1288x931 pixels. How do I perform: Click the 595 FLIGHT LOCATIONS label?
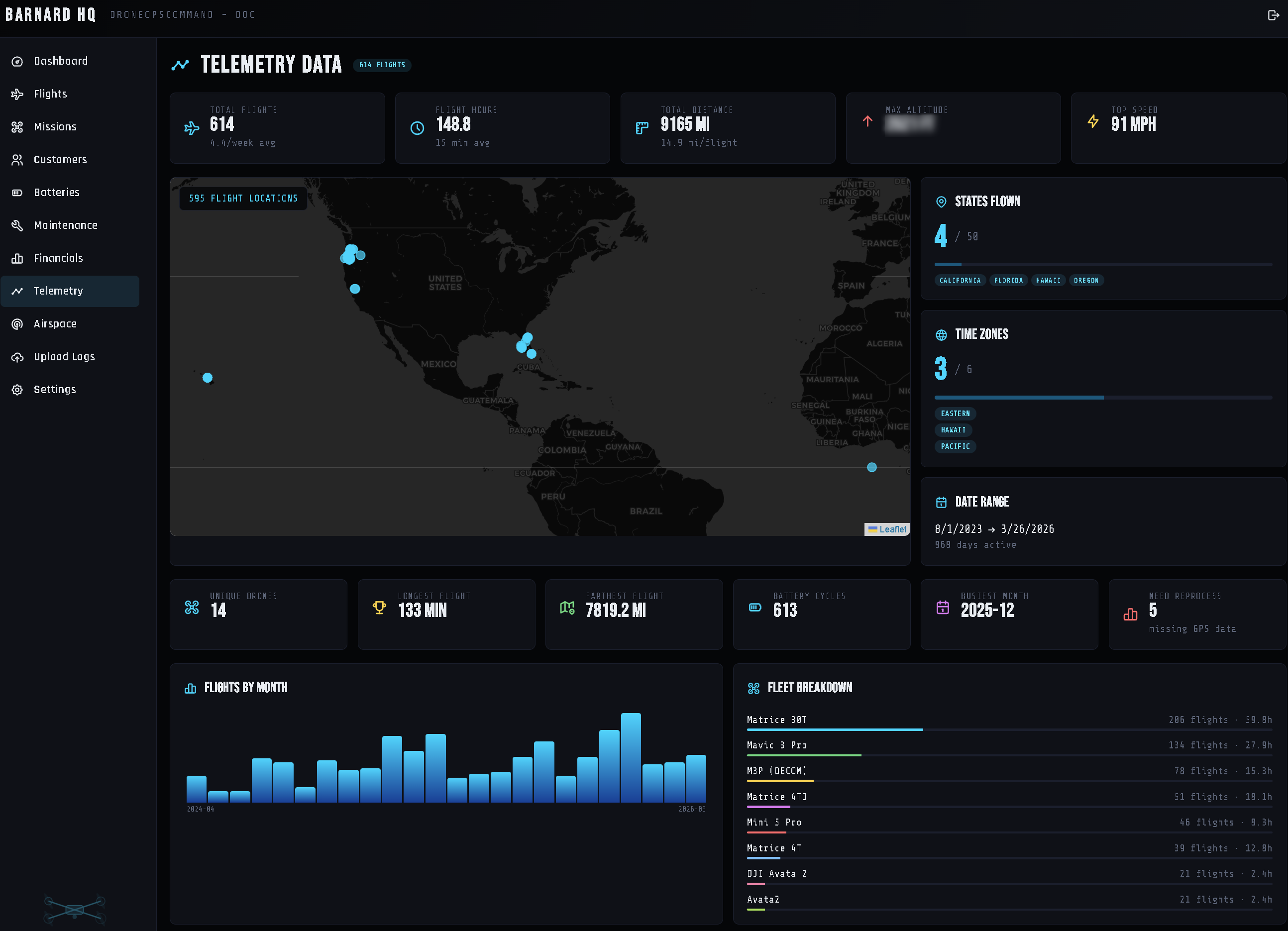(x=243, y=199)
